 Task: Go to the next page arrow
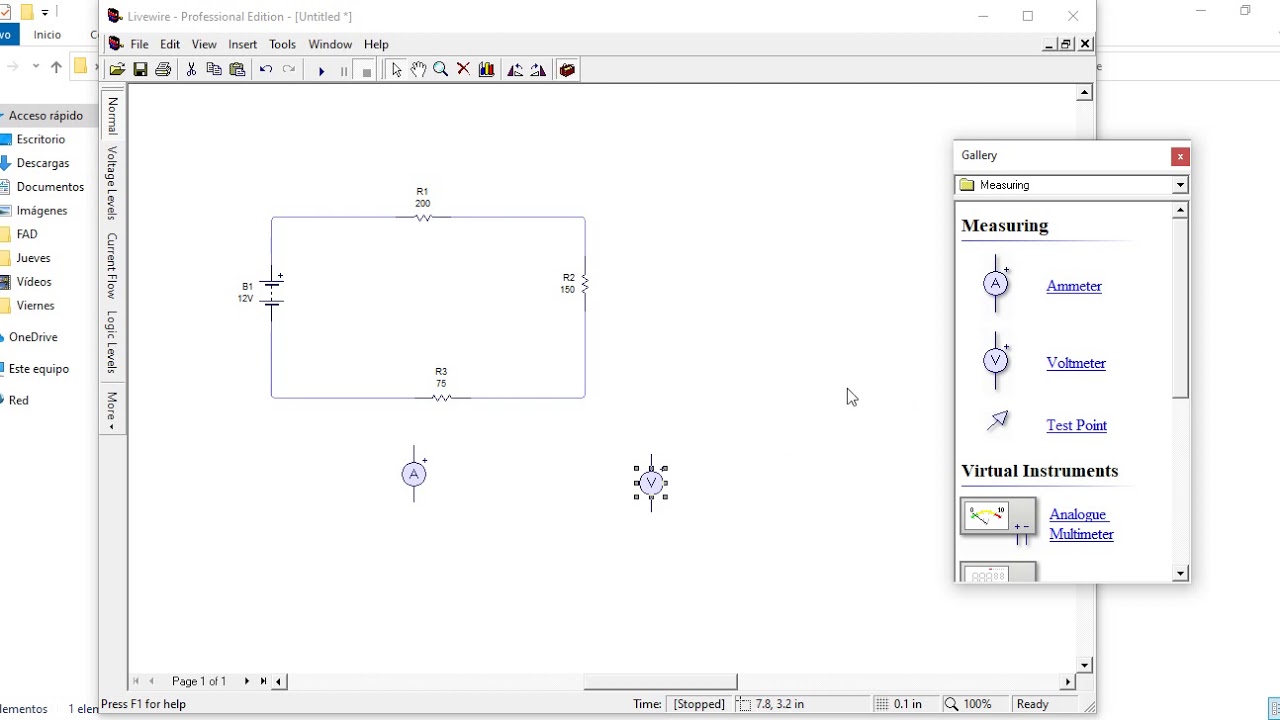[246, 681]
